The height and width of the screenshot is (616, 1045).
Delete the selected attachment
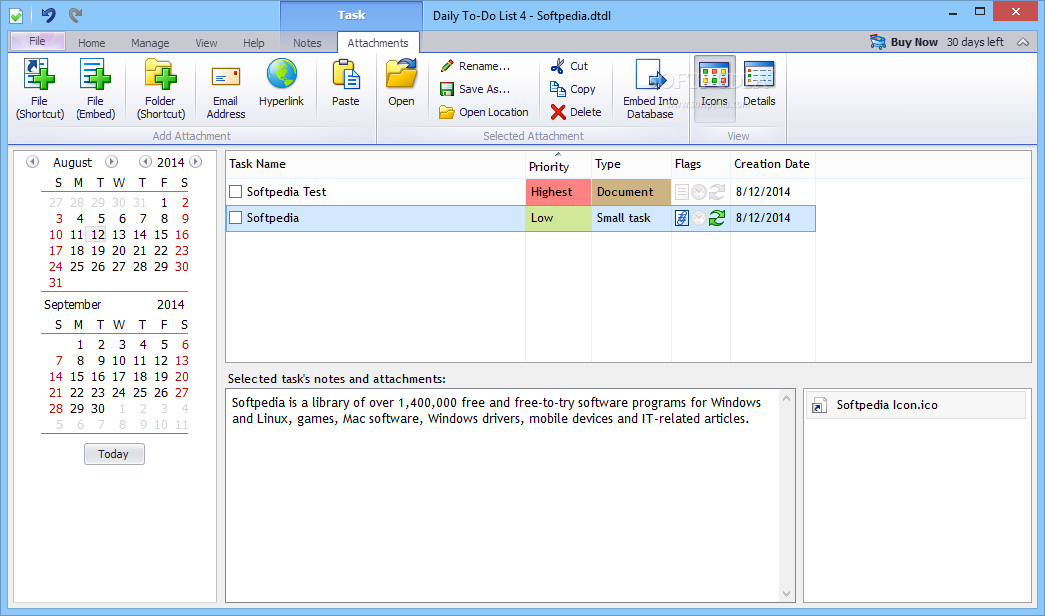[576, 112]
